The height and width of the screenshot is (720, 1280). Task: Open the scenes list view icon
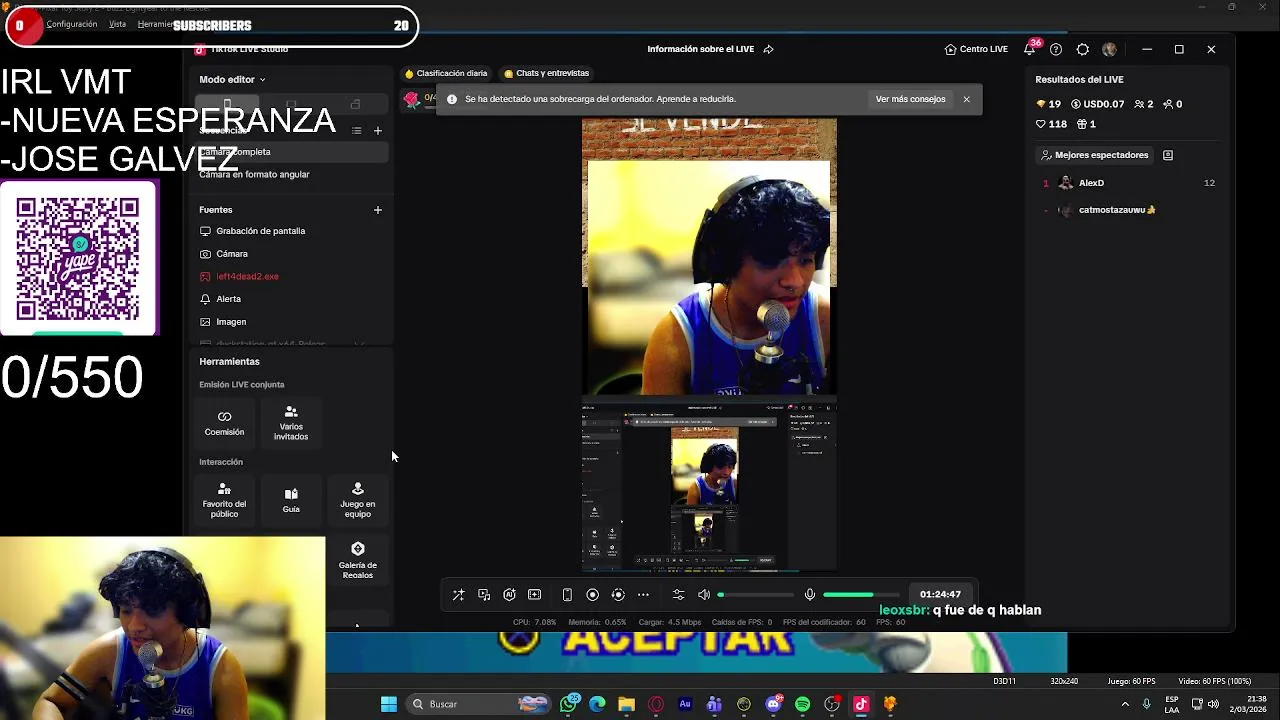[356, 130]
